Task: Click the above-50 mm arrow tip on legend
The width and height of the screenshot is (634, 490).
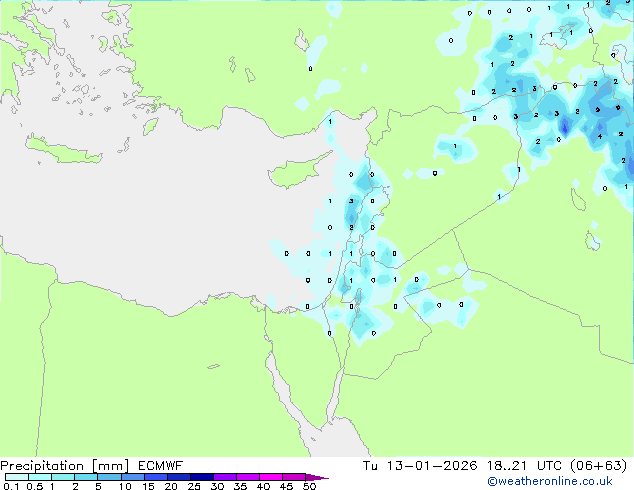Action: 317,477
